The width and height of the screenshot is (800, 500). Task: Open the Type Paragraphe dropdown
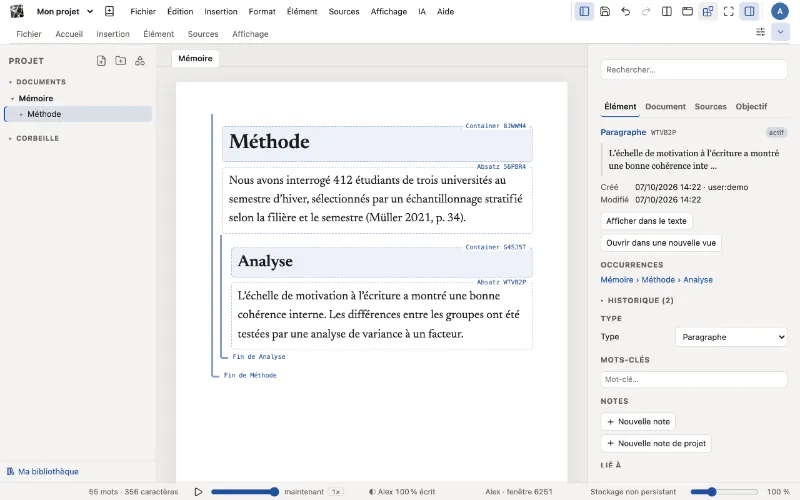(x=731, y=337)
